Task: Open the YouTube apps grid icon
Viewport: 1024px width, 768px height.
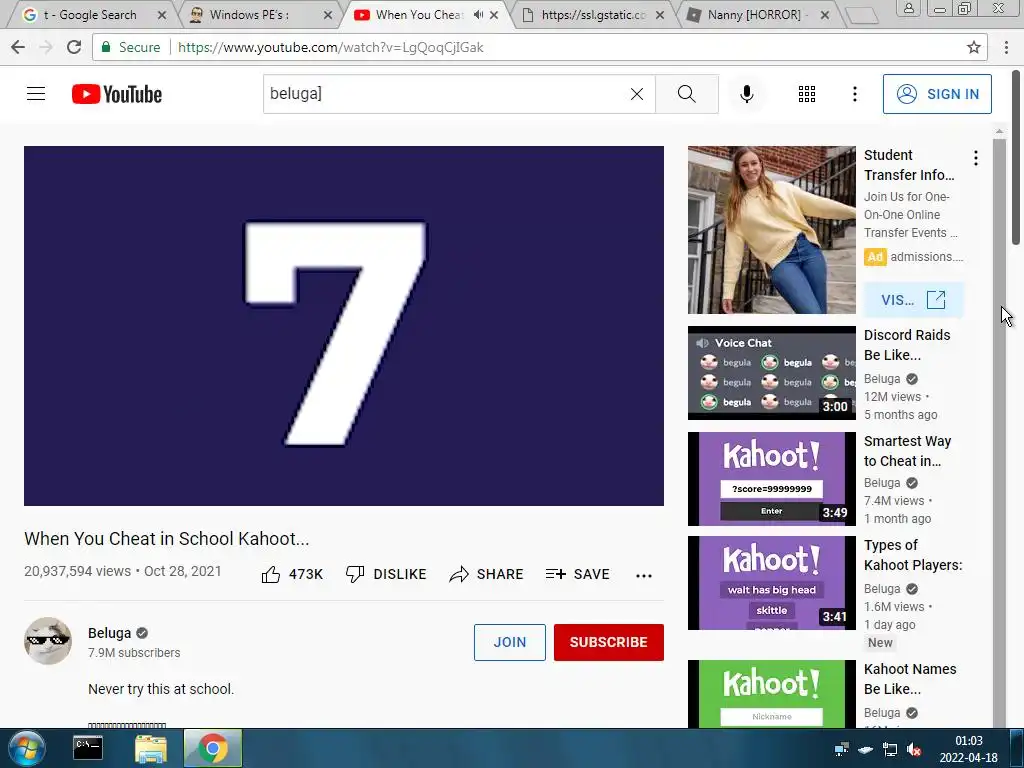Action: [807, 94]
